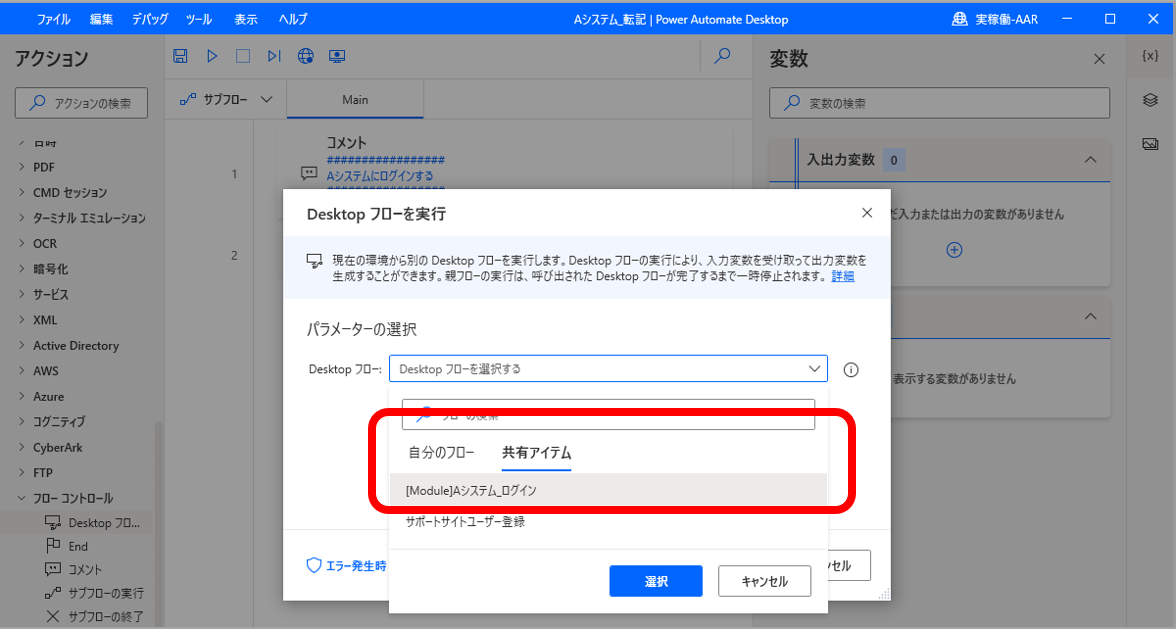Close the variables panel

click(1100, 59)
